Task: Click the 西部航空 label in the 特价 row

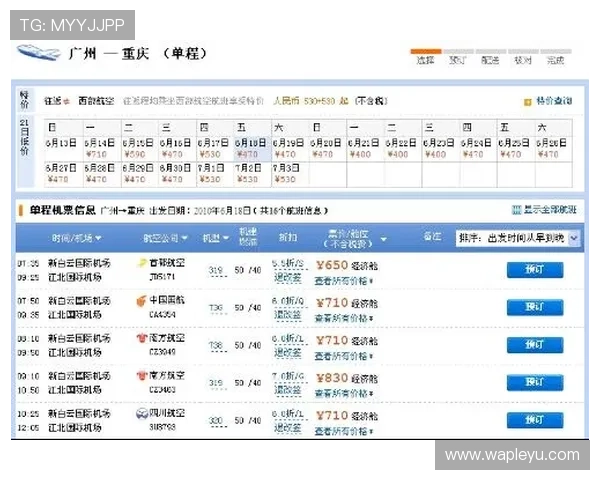Action: pyautogui.click(x=96, y=101)
